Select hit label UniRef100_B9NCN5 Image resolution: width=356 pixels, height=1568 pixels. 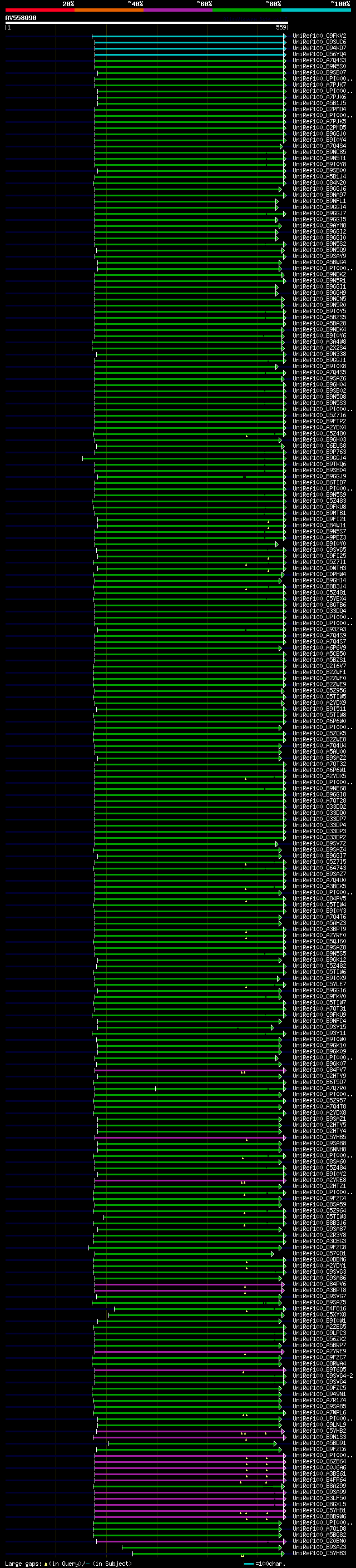319,299
